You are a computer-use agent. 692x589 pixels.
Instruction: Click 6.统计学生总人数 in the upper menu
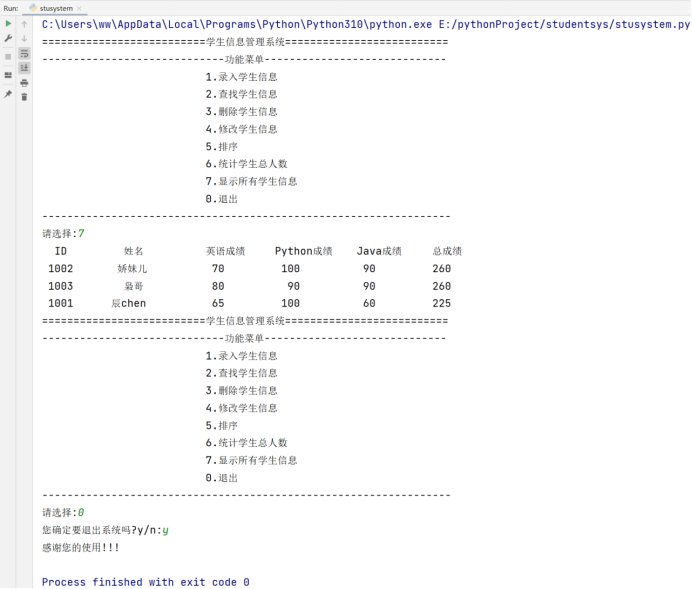coord(246,164)
